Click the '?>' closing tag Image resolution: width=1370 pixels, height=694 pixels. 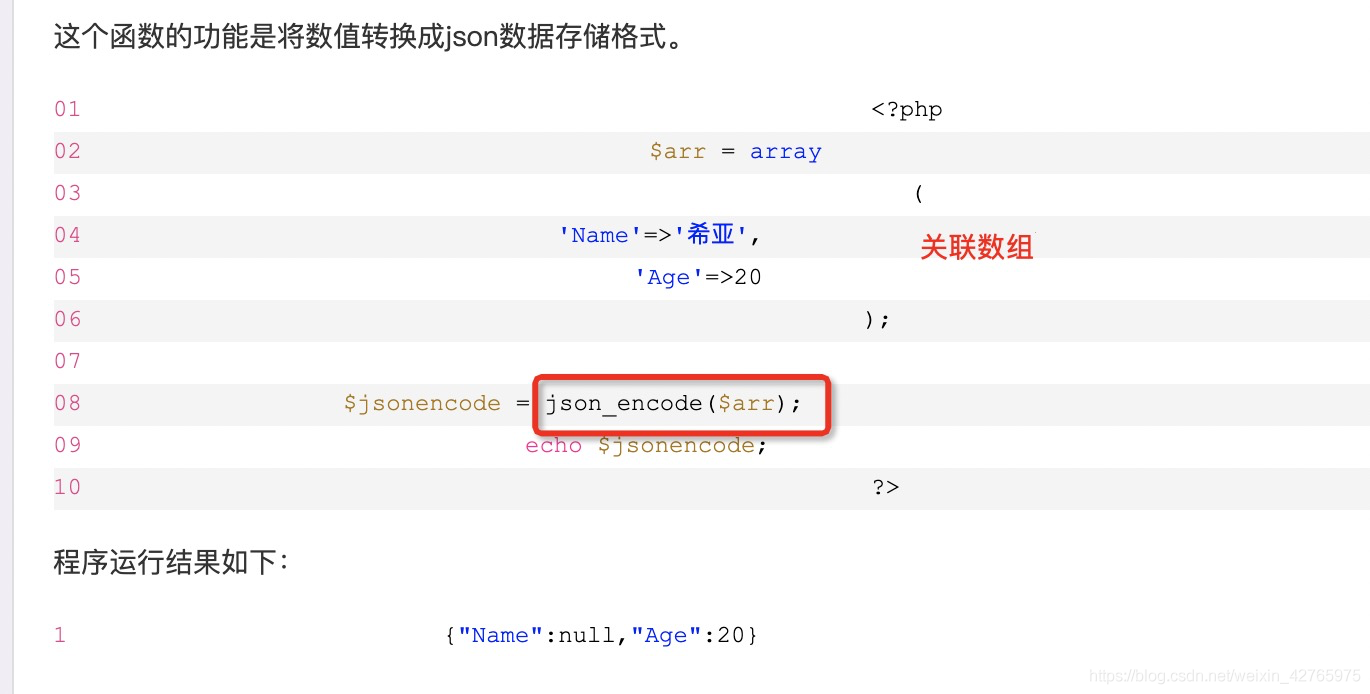(x=886, y=487)
